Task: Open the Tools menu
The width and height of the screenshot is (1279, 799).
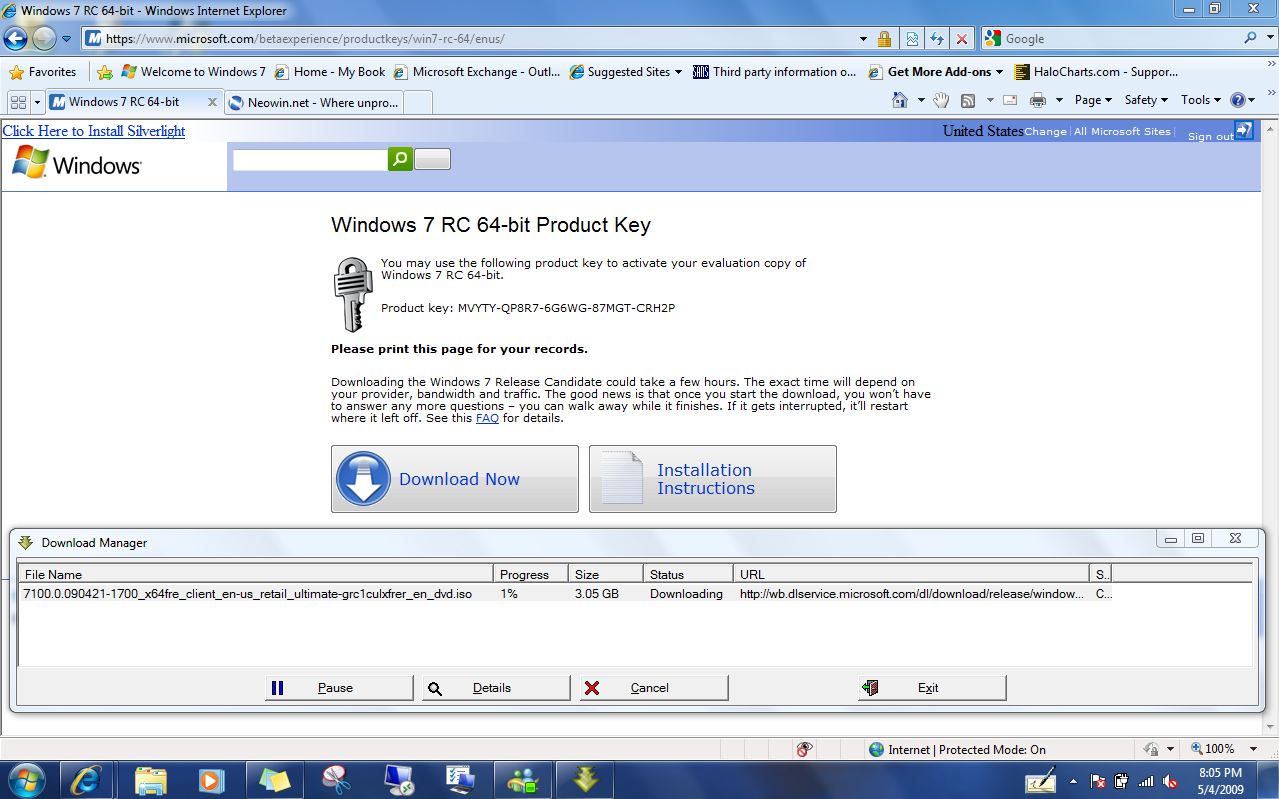Action: point(1200,100)
